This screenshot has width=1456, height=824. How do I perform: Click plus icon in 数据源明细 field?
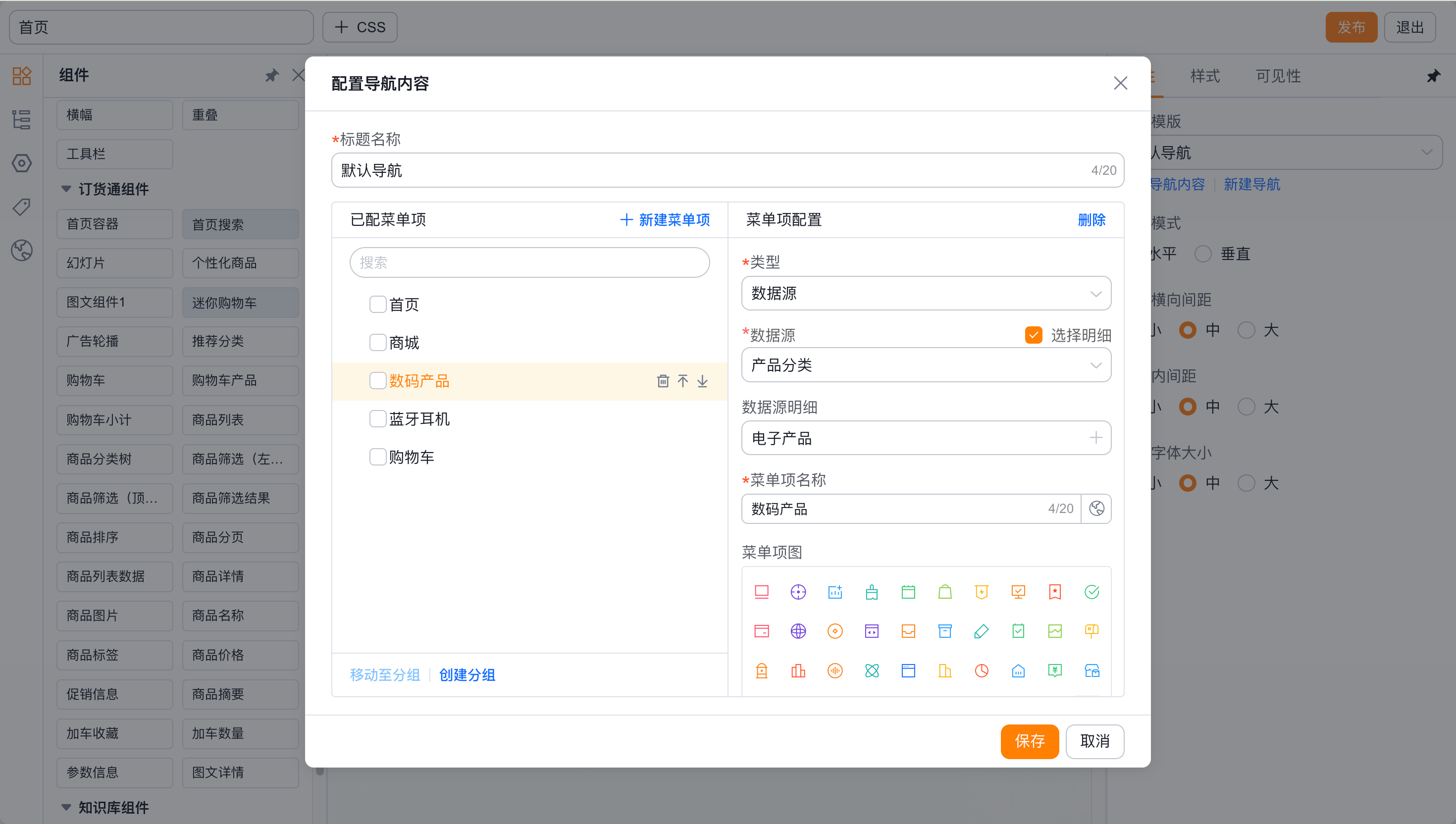[x=1095, y=437]
